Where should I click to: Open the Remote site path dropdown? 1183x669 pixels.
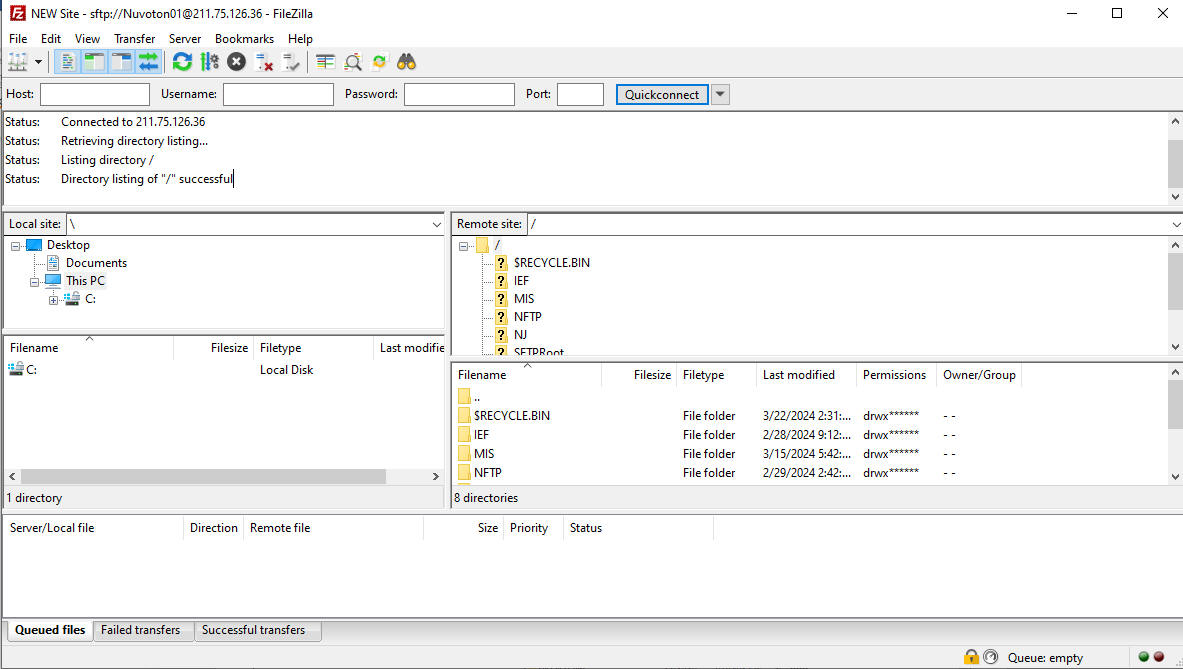(1175, 225)
